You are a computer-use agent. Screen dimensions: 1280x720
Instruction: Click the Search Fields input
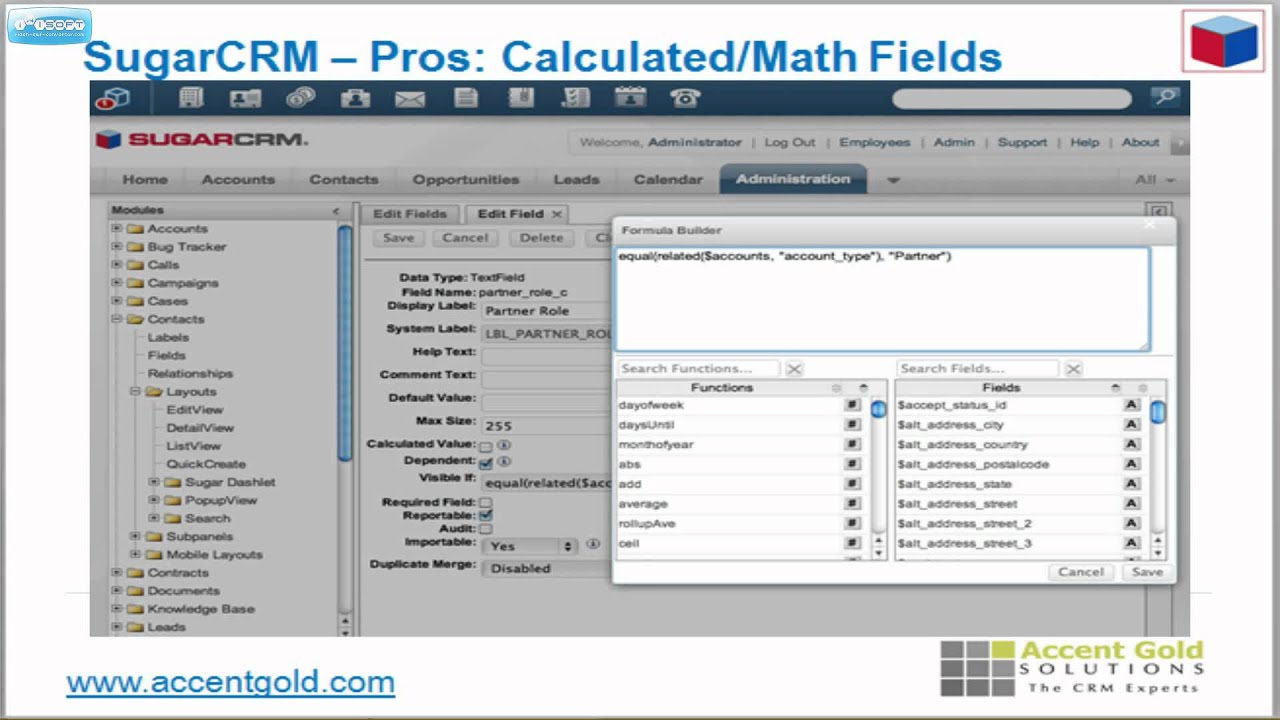coord(977,369)
